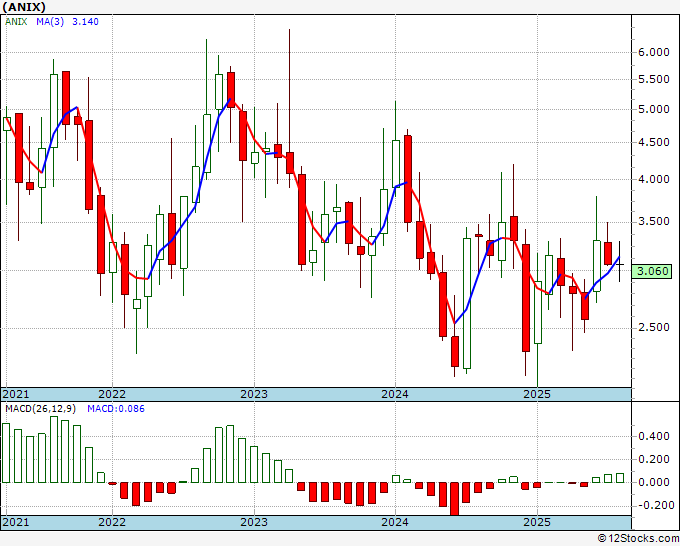The image size is (680, 546).
Task: Click the deepest red MACD bar in 2024
Action: pyautogui.click(x=454, y=499)
